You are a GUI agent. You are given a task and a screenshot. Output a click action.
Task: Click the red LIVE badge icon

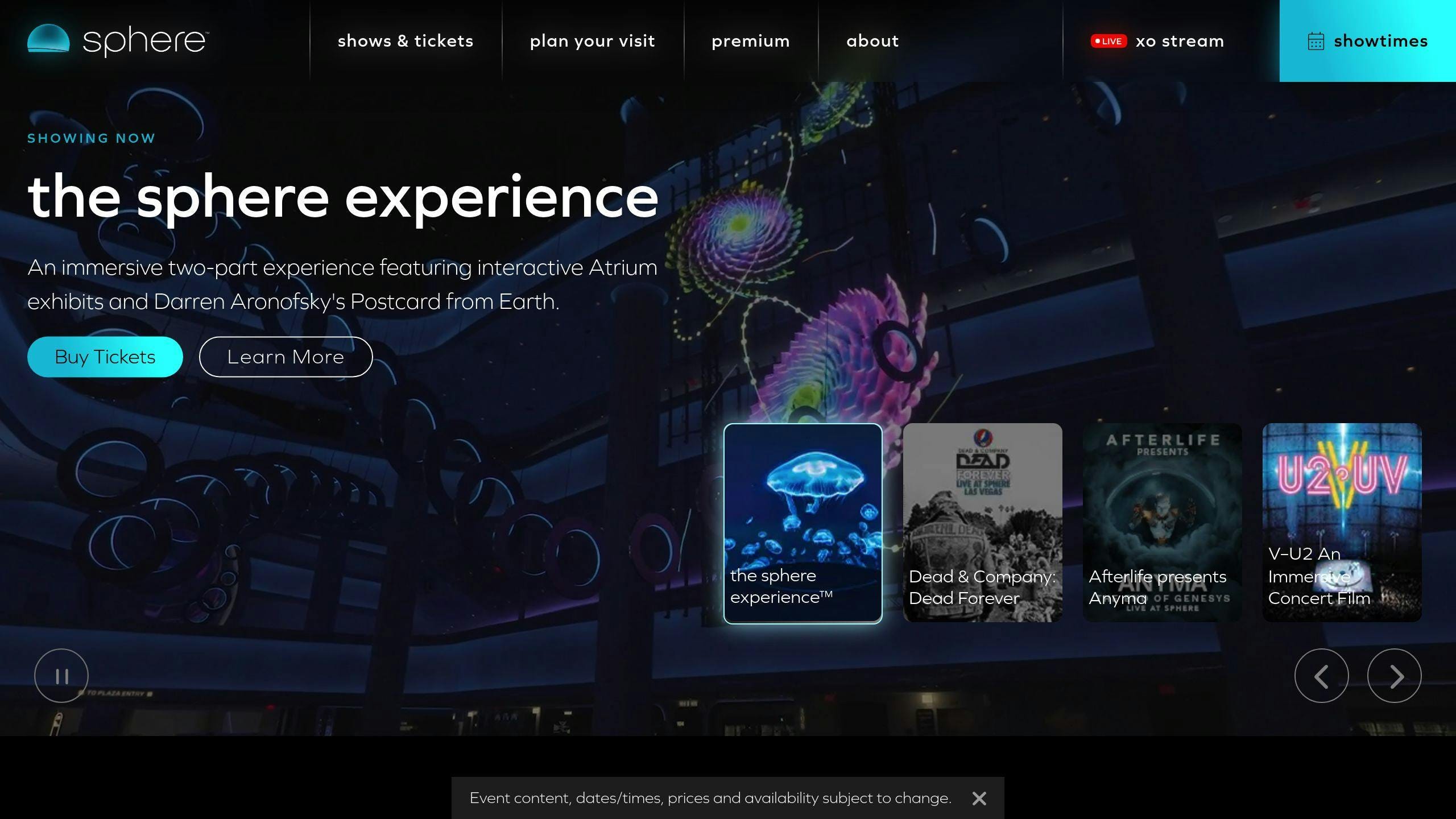pos(1108,41)
